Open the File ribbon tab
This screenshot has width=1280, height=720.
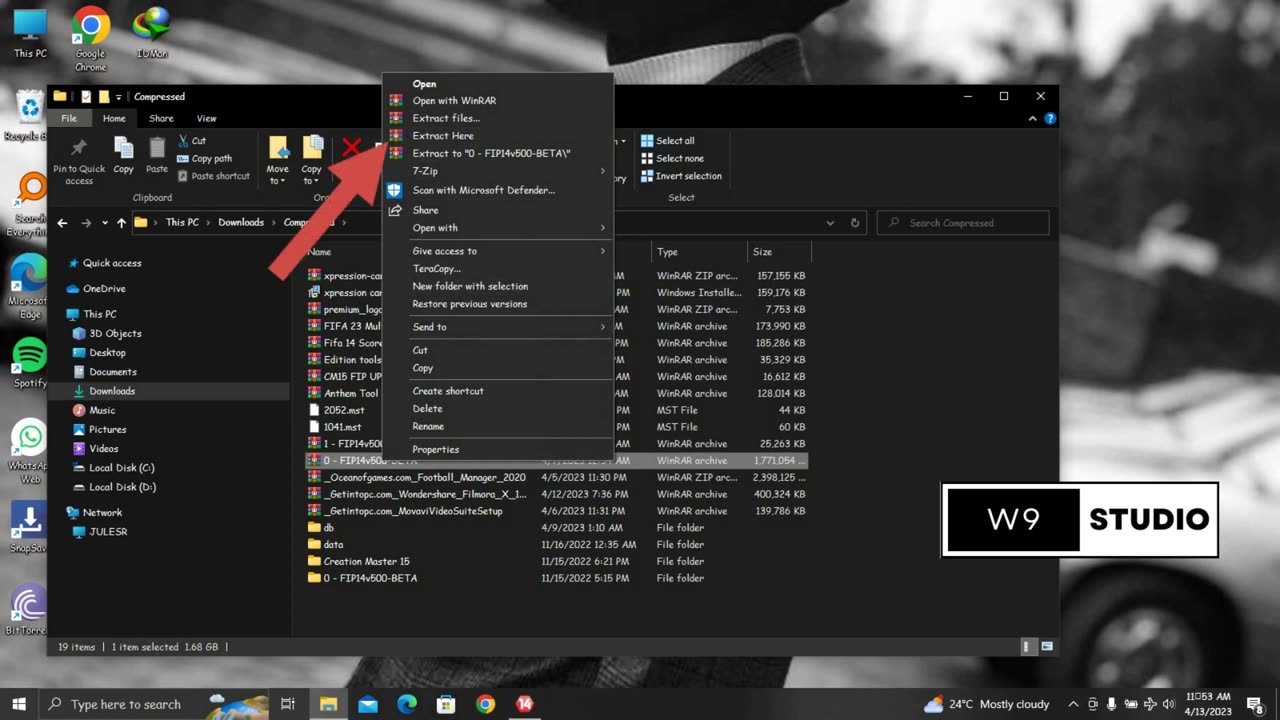coord(69,118)
